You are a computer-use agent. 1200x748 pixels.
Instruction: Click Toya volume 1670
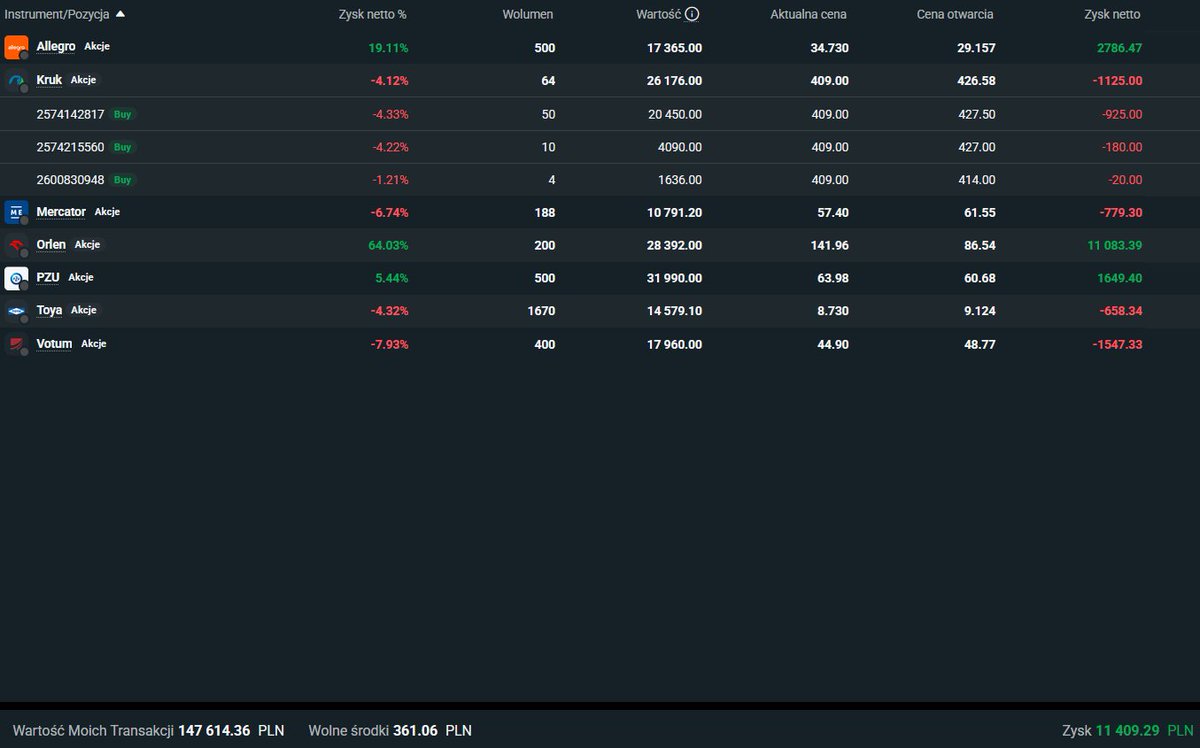click(x=541, y=311)
